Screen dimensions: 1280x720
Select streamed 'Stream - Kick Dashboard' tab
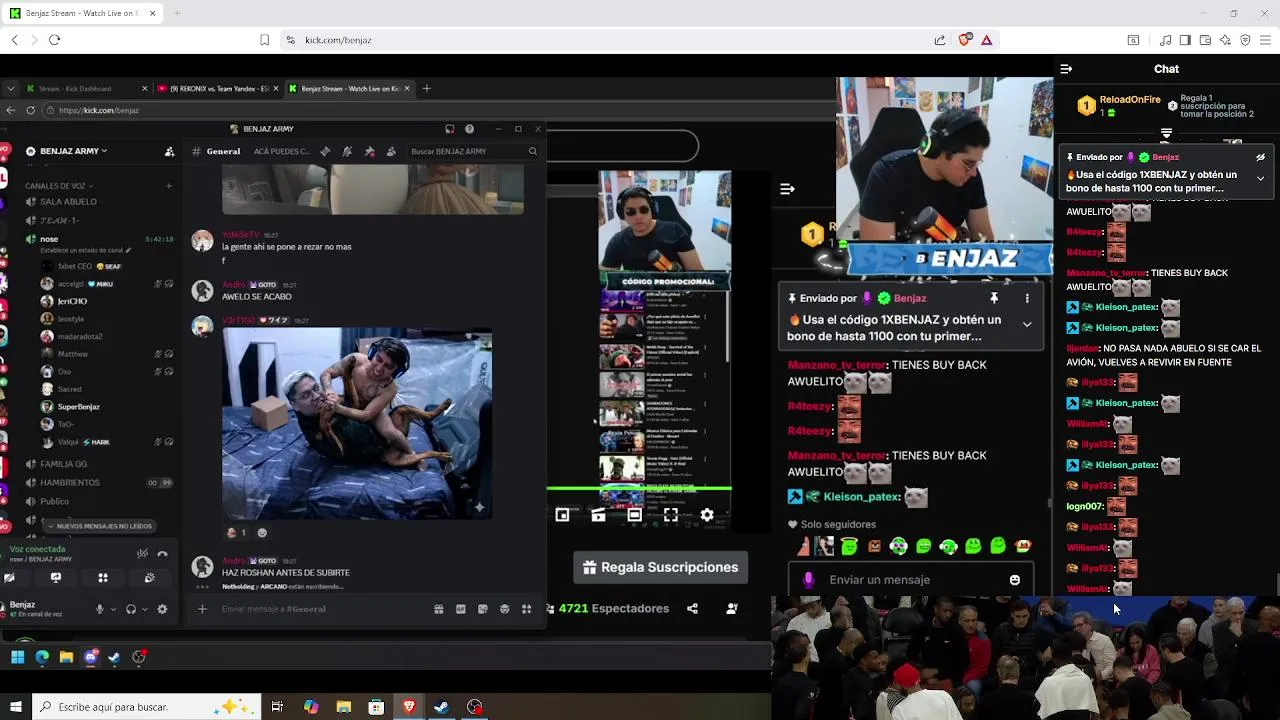[86, 88]
